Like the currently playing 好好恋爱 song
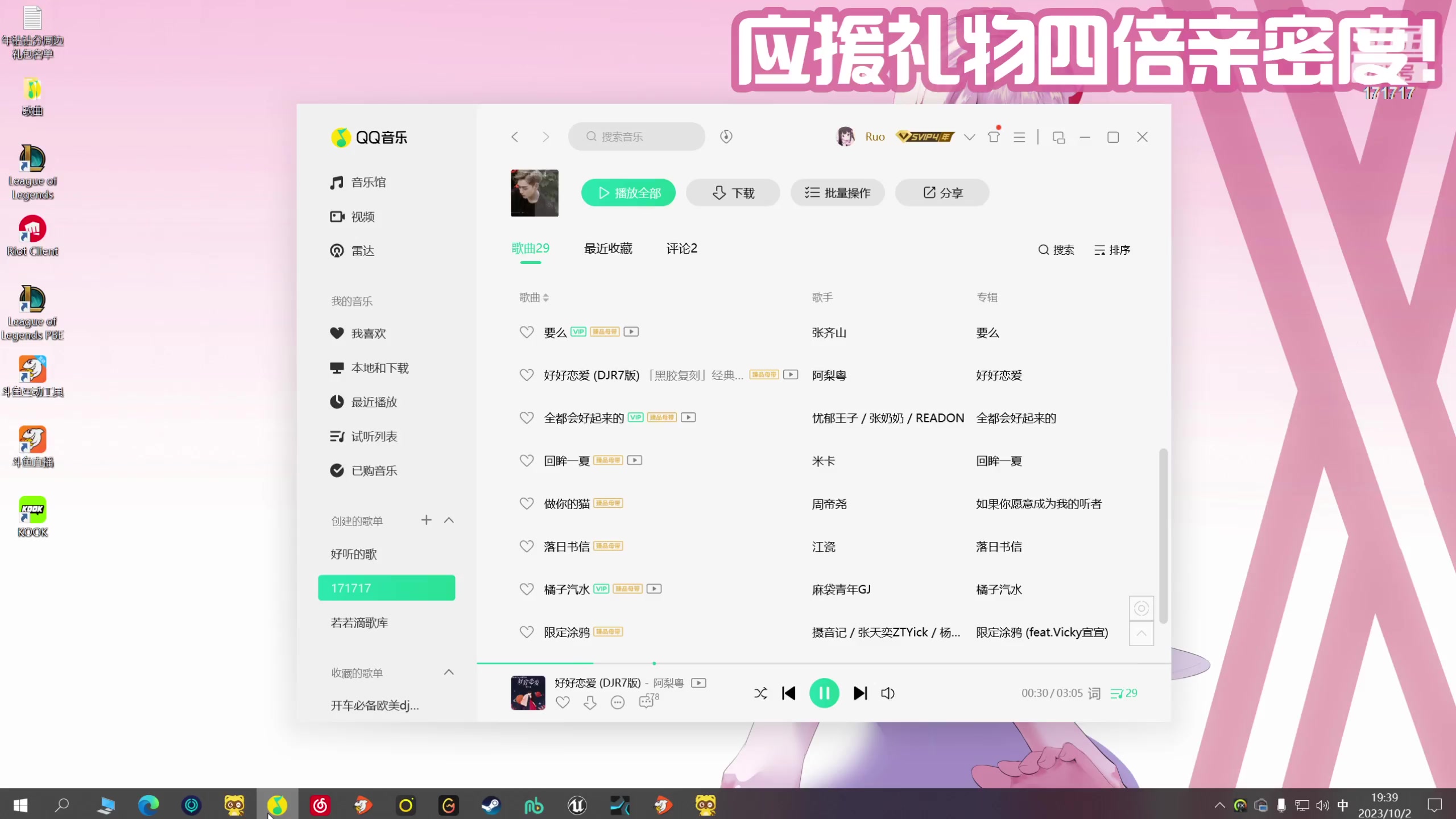The width and height of the screenshot is (1456, 819). pos(562,702)
